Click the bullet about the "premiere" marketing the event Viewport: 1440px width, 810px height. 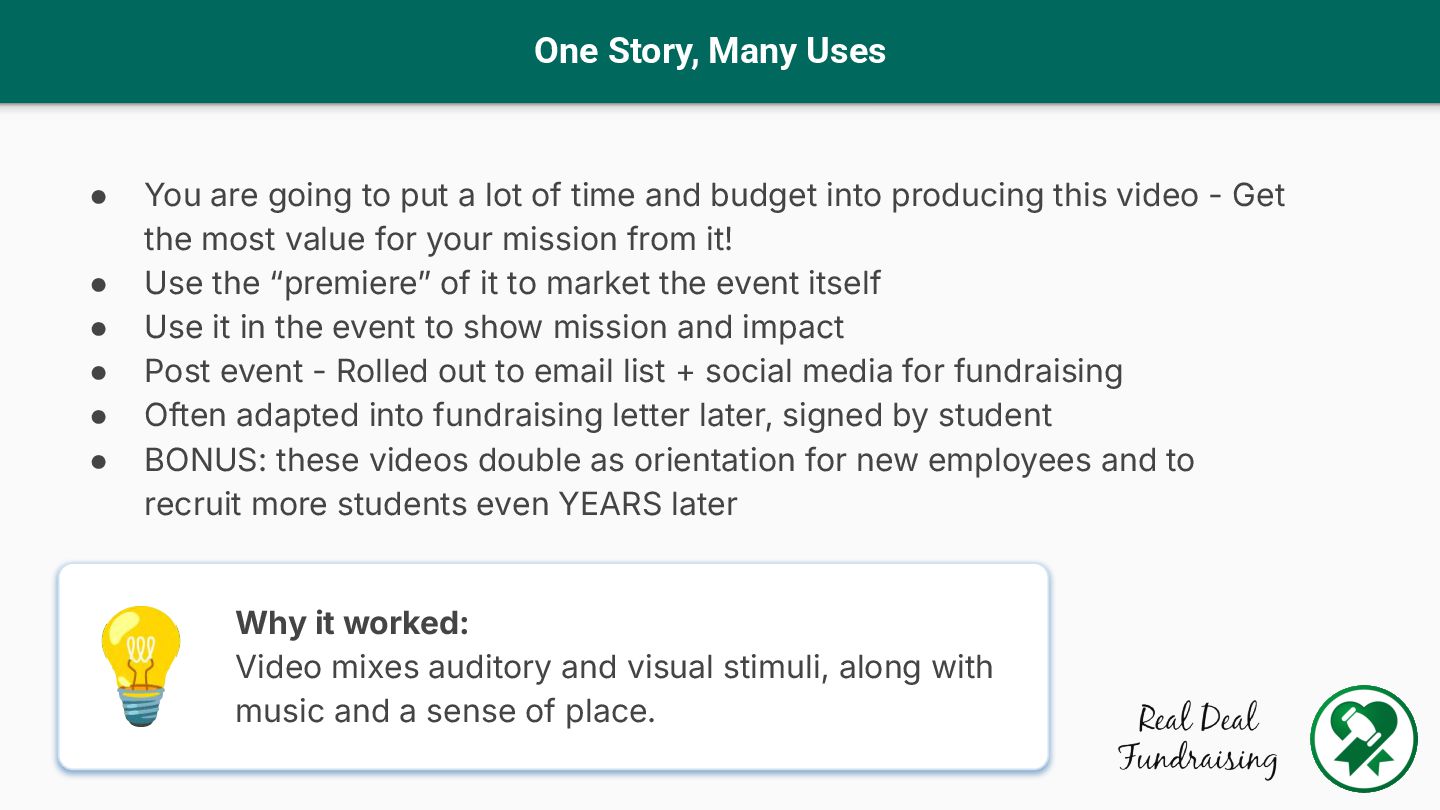coord(512,283)
